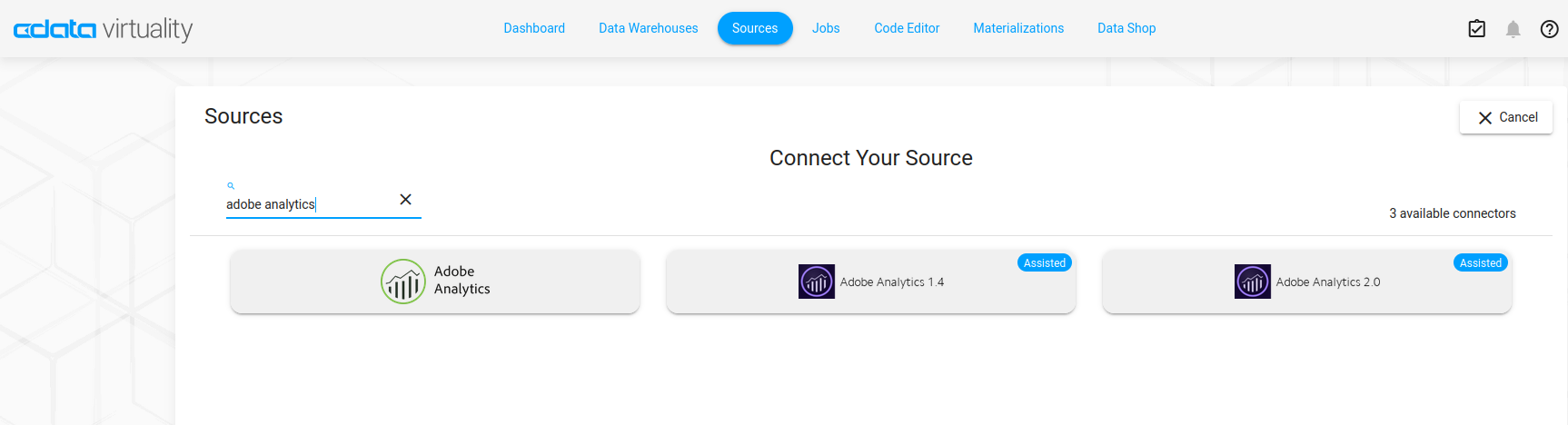The width and height of the screenshot is (1568, 425).
Task: Open help with the question mark icon
Action: click(1550, 29)
